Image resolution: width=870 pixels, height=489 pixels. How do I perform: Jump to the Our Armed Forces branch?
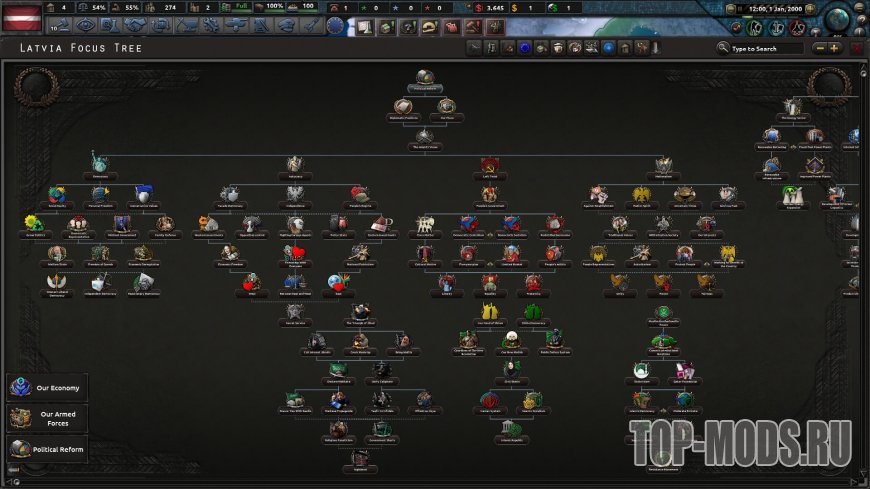(46, 417)
